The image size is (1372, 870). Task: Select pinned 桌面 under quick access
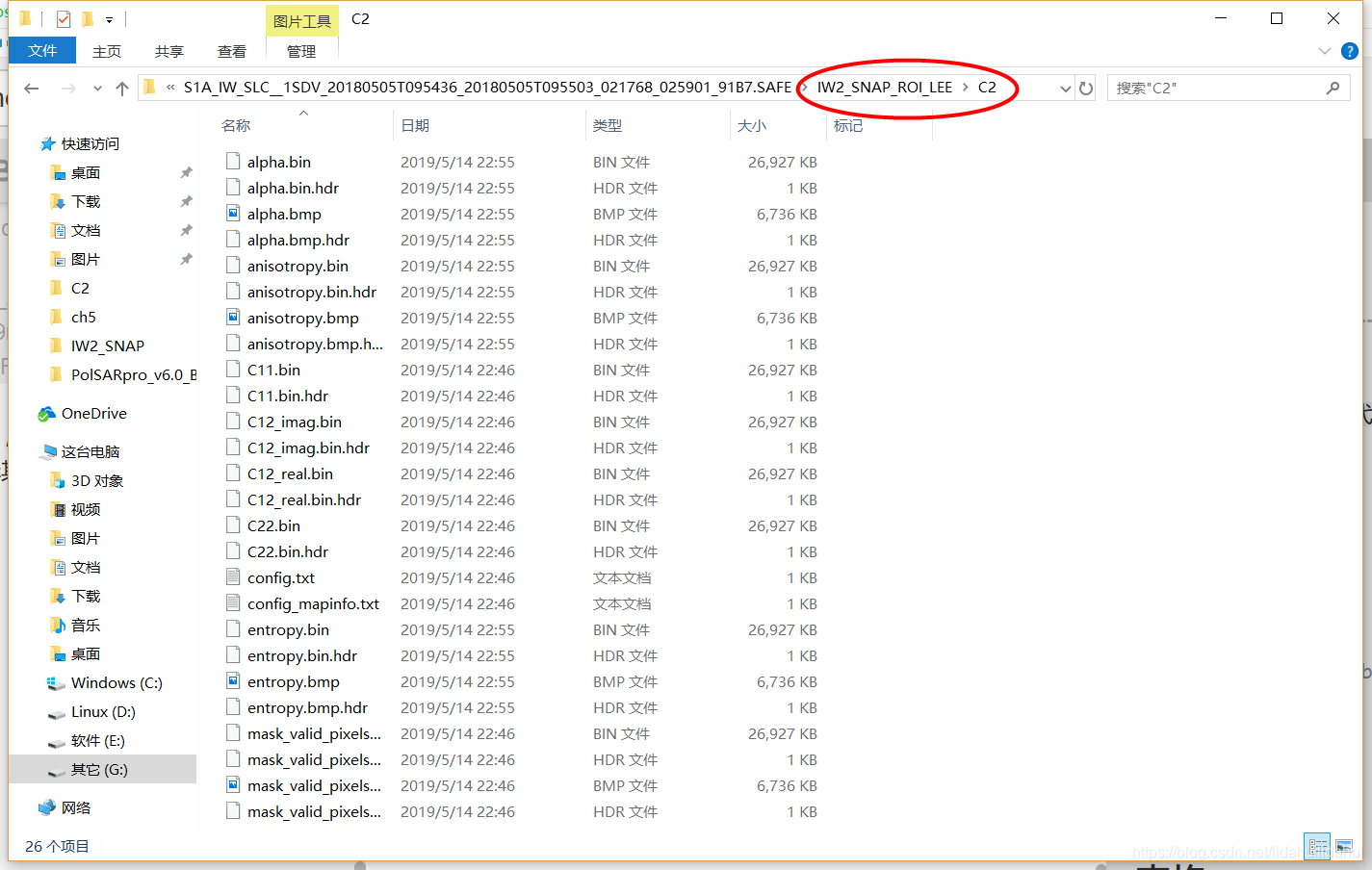coord(86,173)
